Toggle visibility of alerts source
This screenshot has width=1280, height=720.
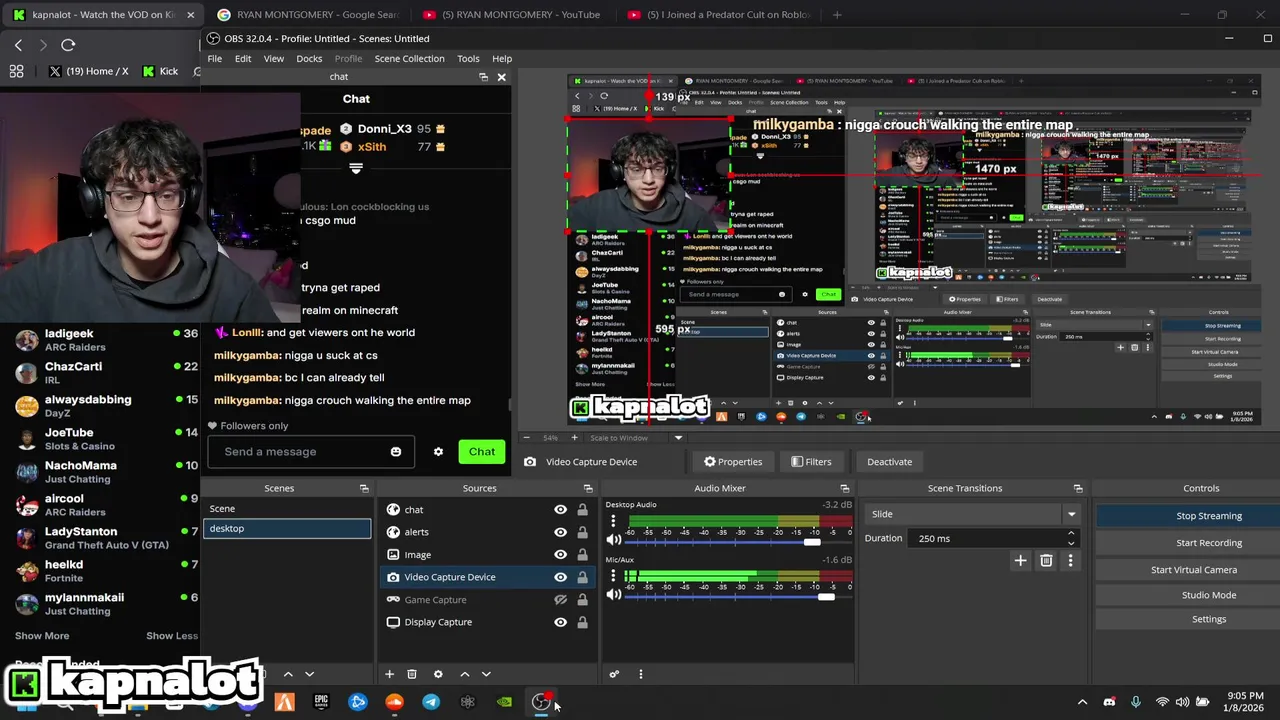point(560,532)
